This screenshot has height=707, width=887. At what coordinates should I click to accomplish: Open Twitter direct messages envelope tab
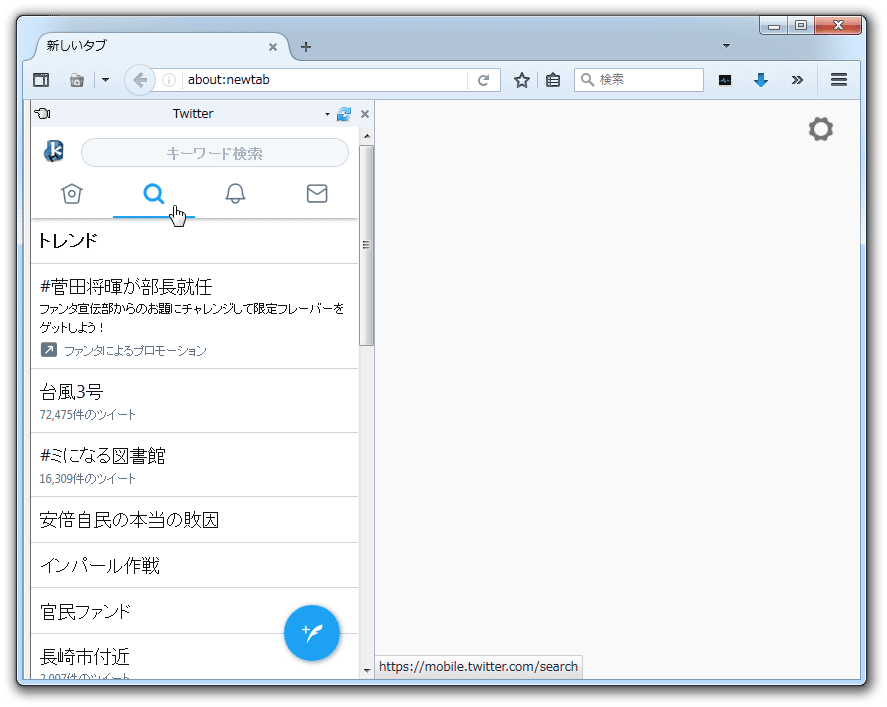[x=317, y=193]
